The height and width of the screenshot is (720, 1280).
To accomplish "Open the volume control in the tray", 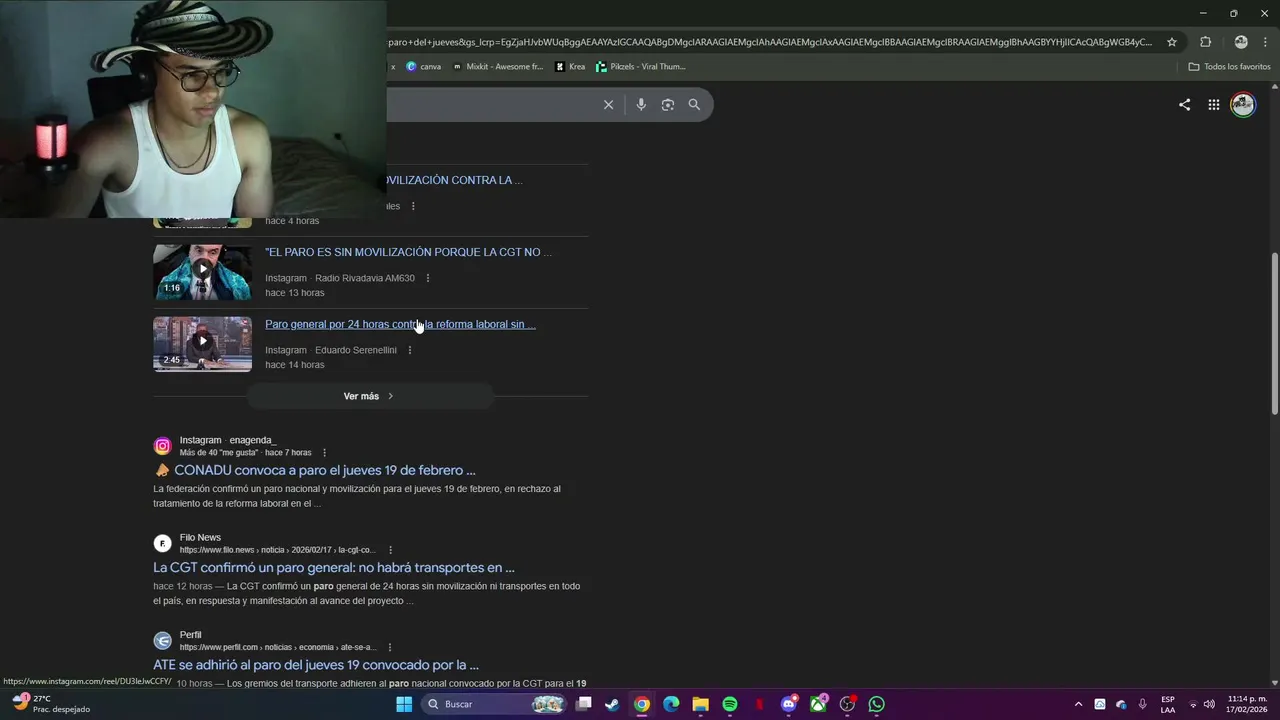I will click(1209, 704).
